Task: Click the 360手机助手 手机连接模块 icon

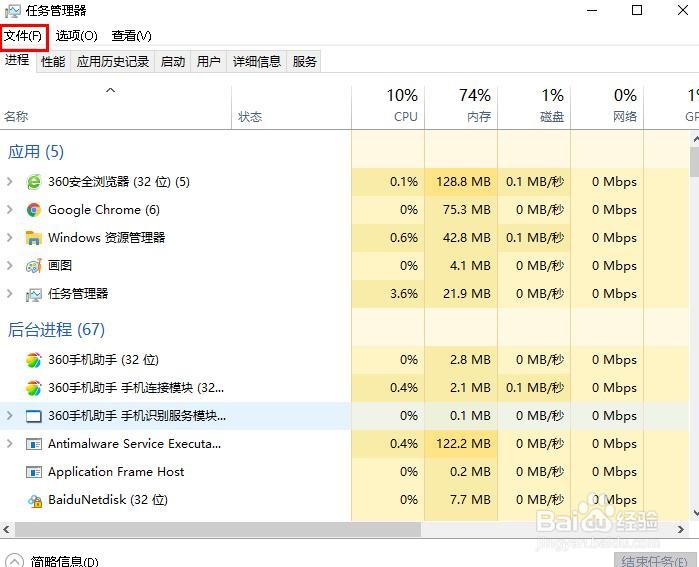Action: [33, 388]
